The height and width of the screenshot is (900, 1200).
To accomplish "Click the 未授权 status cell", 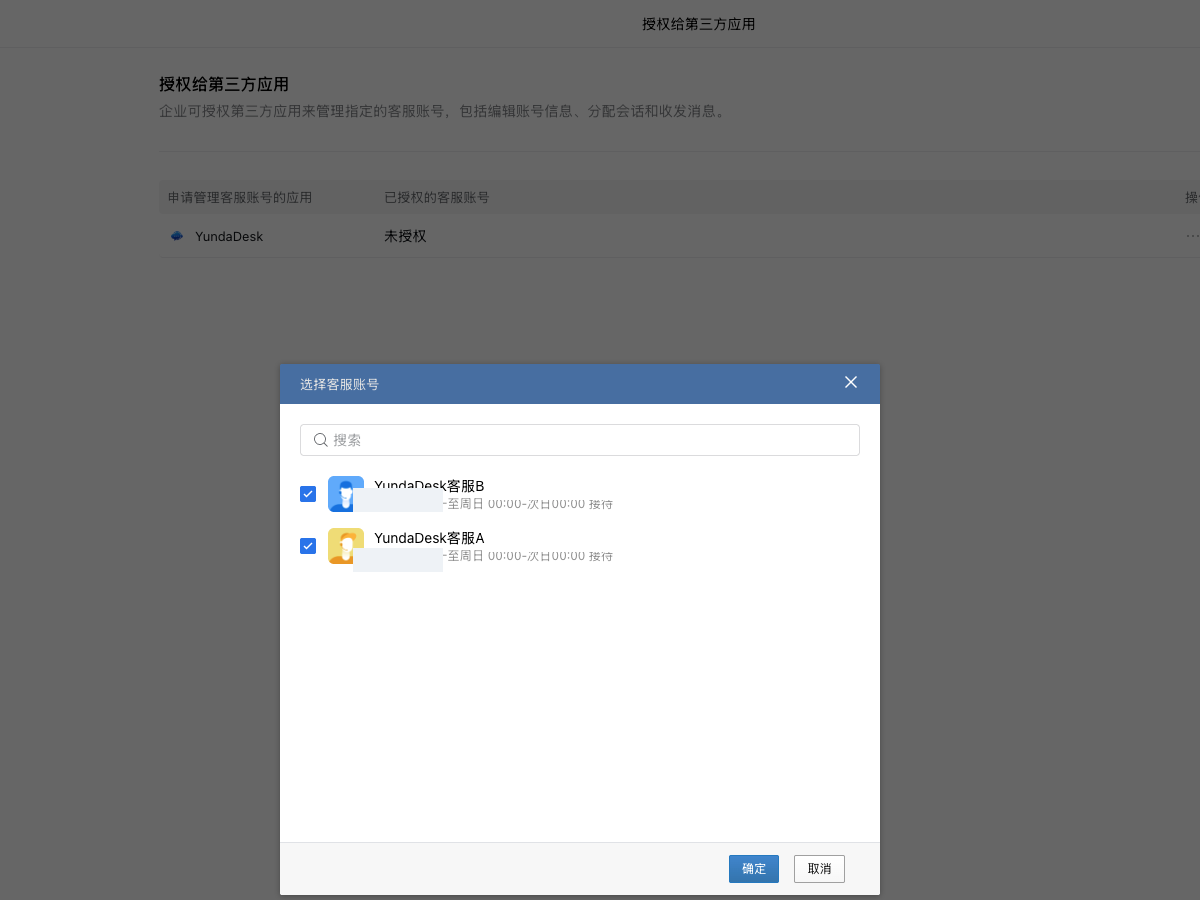I will (405, 236).
